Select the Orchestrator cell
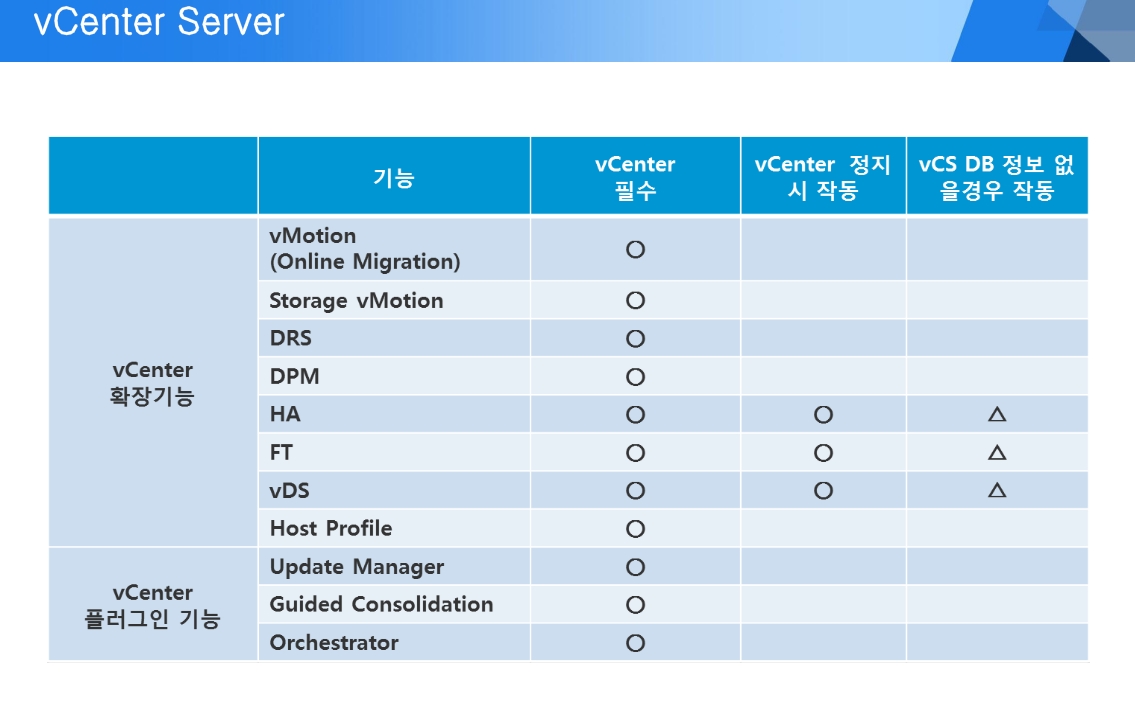The image size is (1135, 726). 394,643
